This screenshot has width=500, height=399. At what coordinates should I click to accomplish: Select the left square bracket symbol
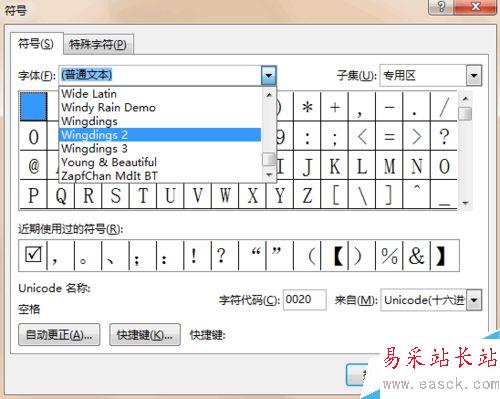click(335, 195)
